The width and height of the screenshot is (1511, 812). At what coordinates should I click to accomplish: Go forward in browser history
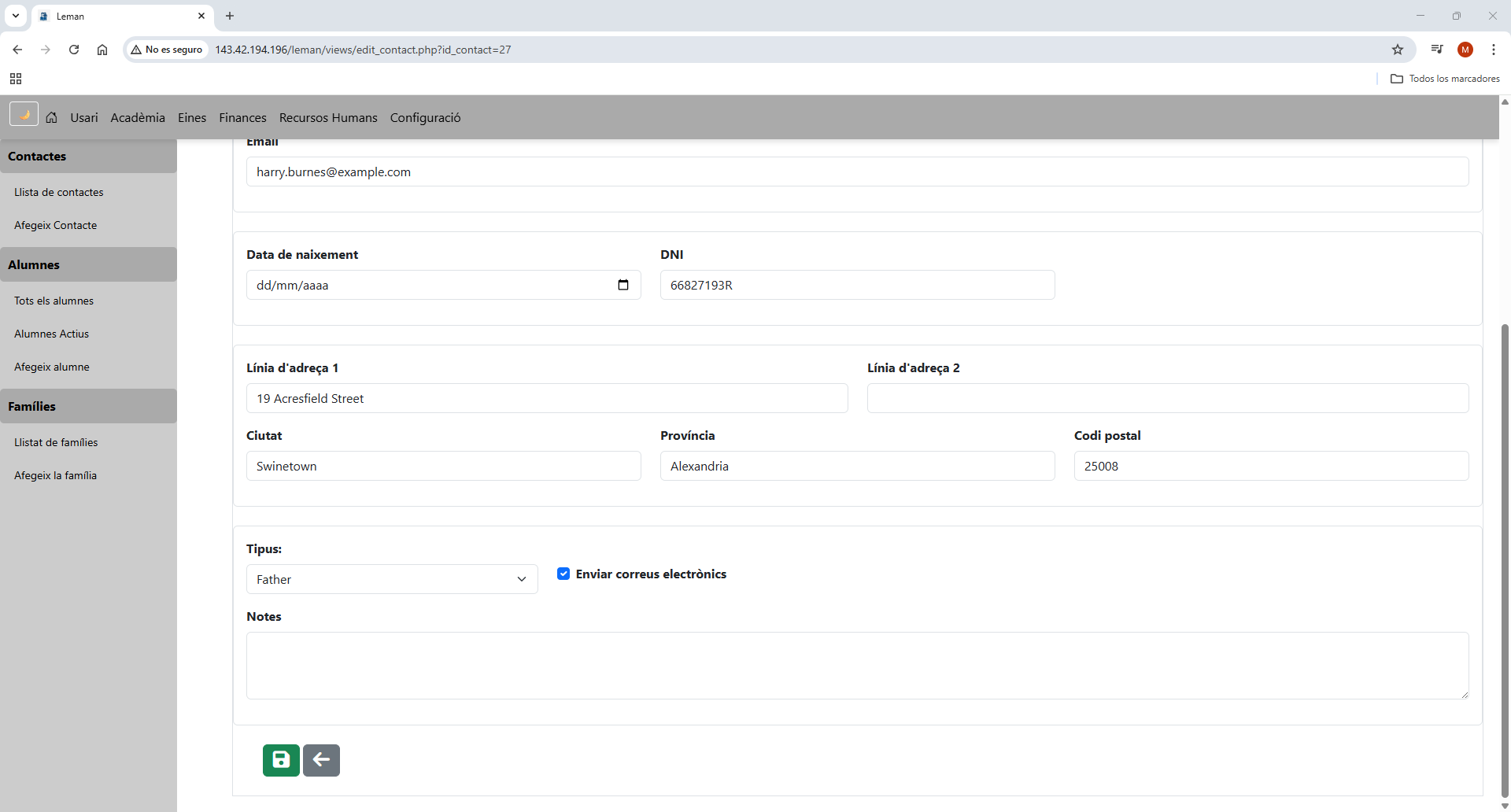(46, 50)
